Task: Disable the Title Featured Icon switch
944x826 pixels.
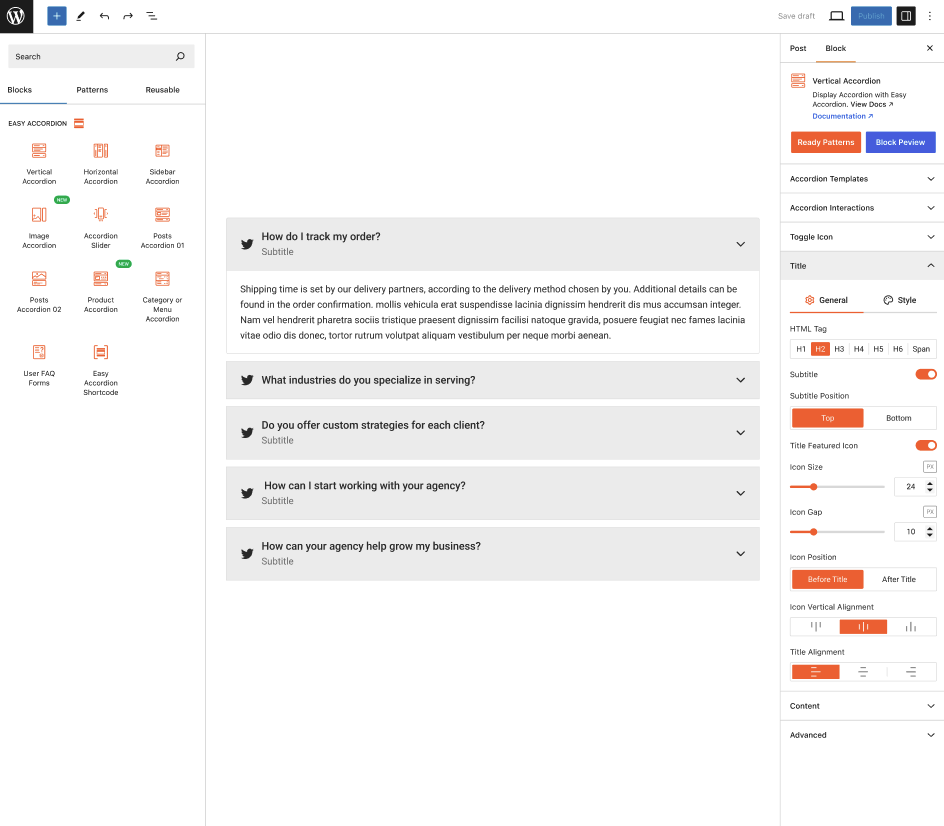Action: tap(926, 445)
